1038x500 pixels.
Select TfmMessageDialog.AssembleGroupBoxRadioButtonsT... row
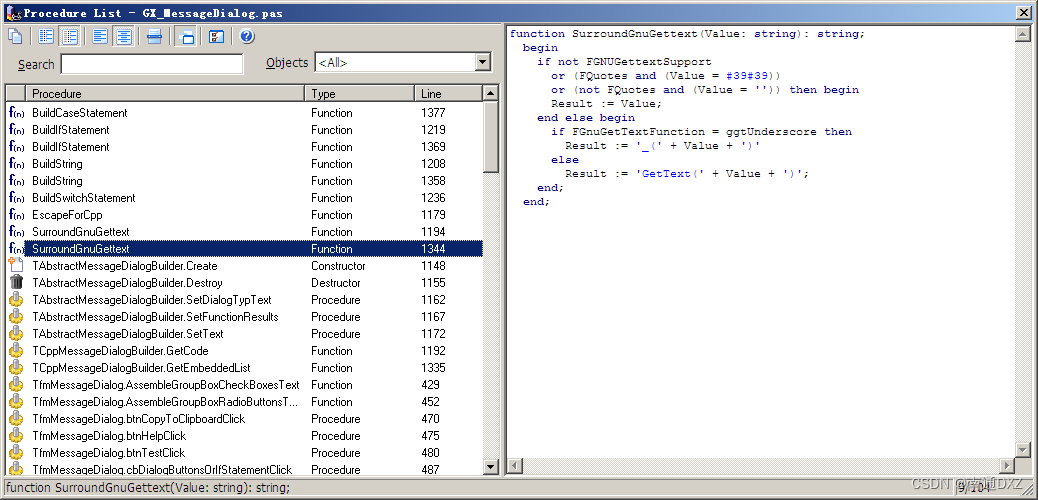click(x=244, y=402)
